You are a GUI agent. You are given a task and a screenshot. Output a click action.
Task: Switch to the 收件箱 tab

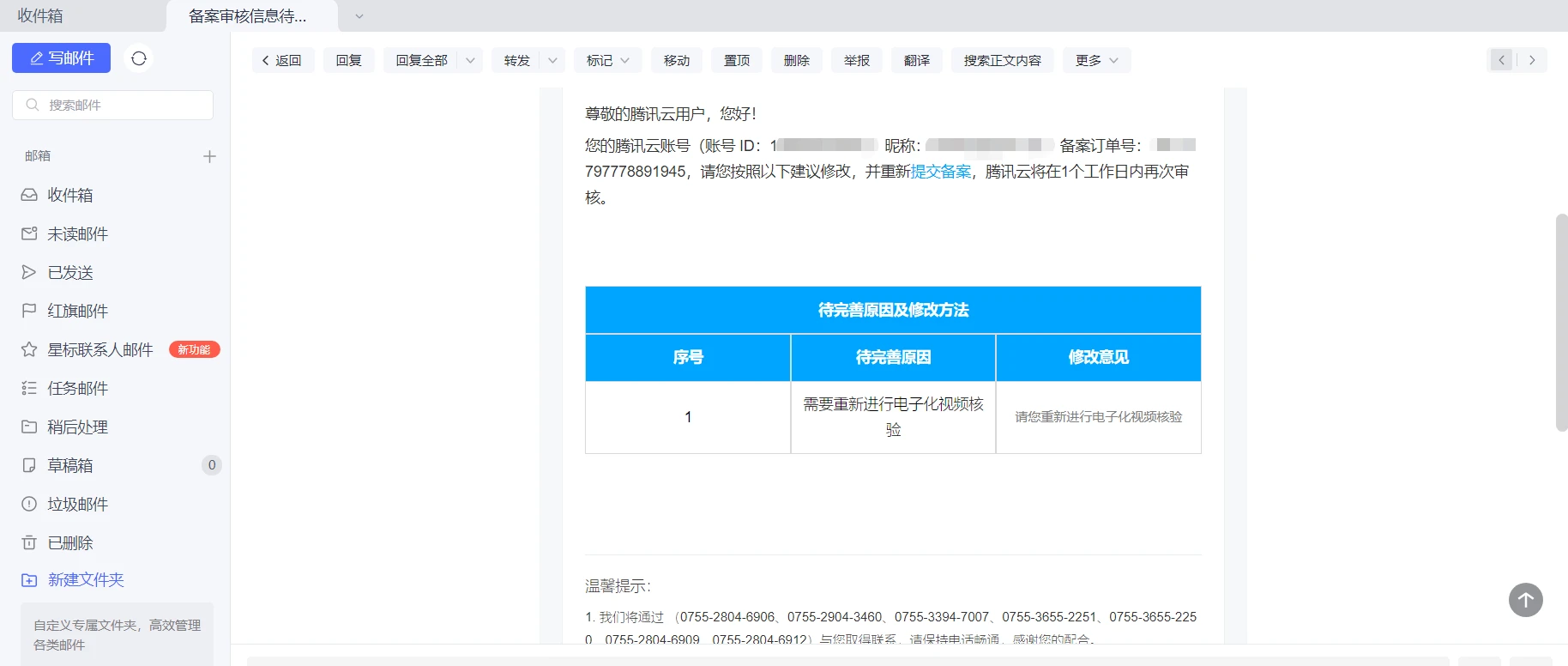pyautogui.click(x=40, y=16)
